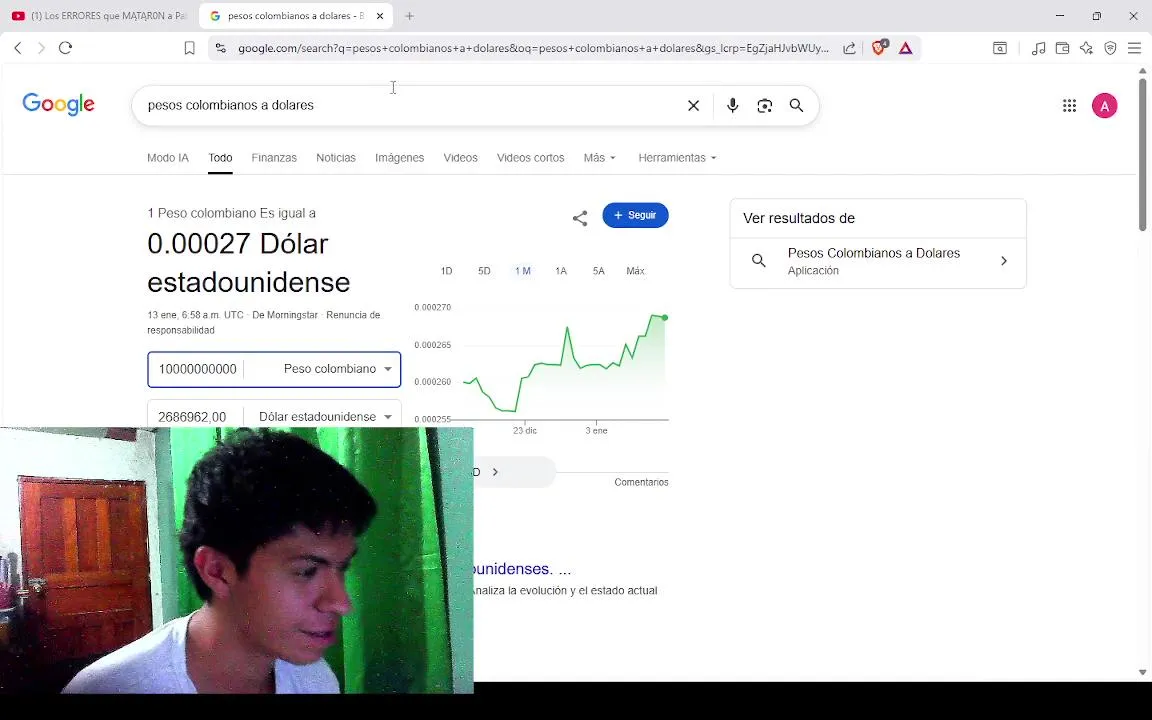
Task: Select the 5D chart range
Action: [483, 271]
